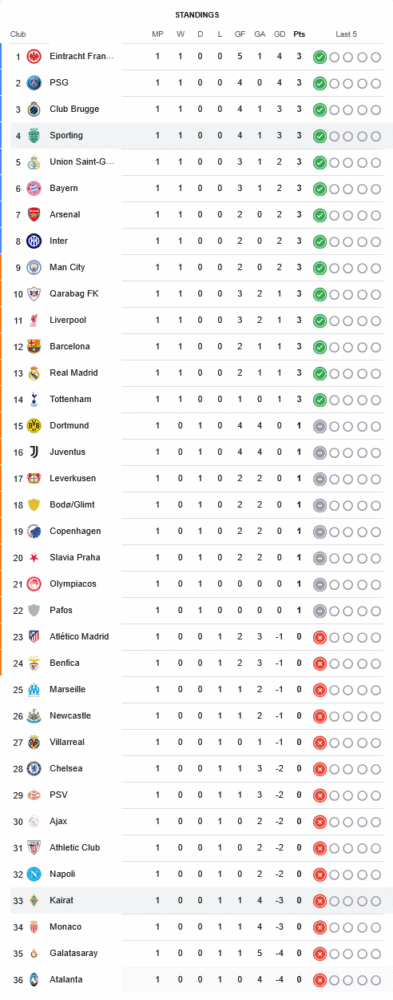Image resolution: width=393 pixels, height=1000 pixels.
Task: Click the Napoli blue N logo
Action: click(34, 874)
